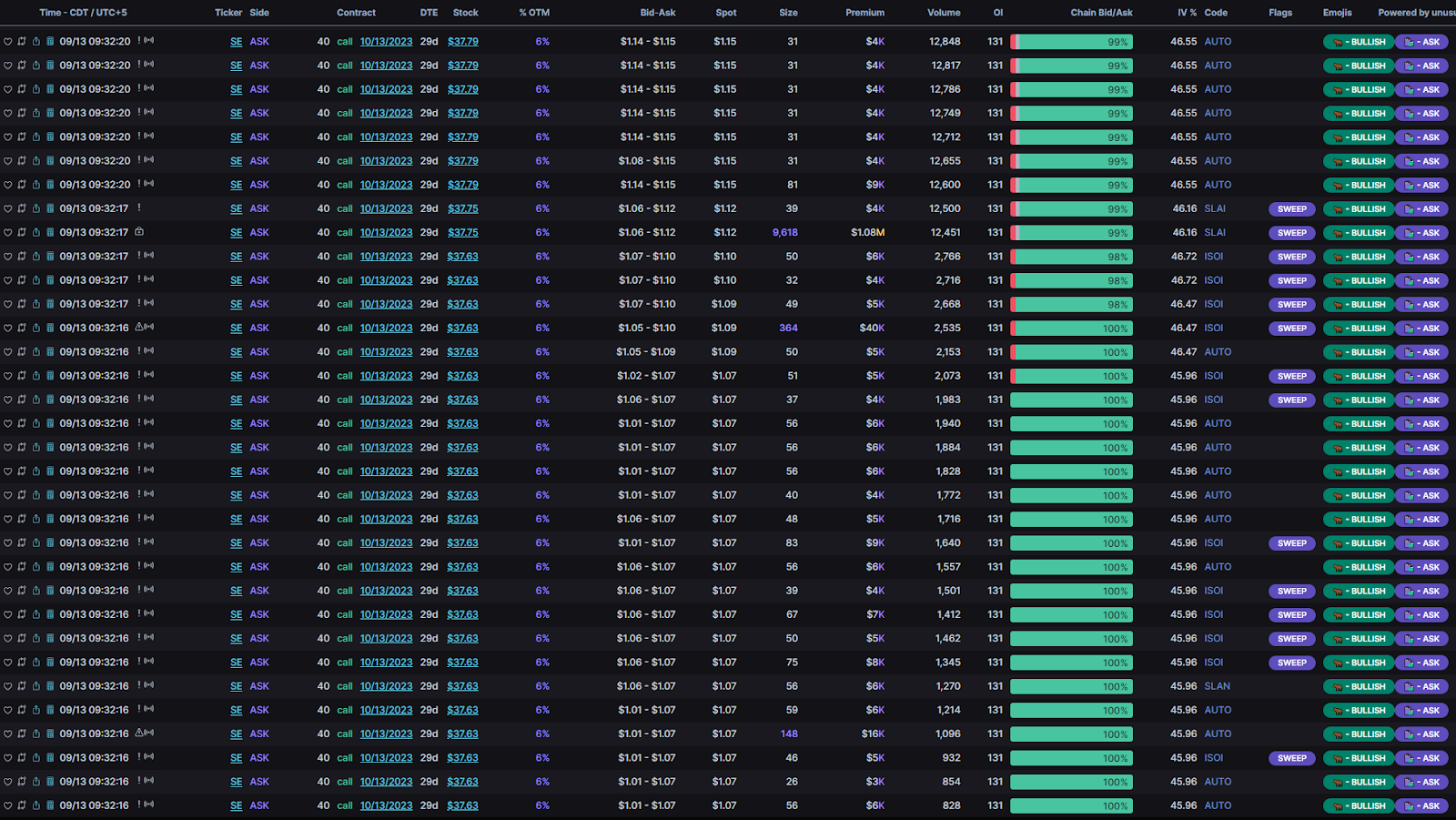Viewport: 1456px width, 820px height.
Task: Click the warning triangle on the 364-size row
Action: pyautogui.click(x=139, y=328)
